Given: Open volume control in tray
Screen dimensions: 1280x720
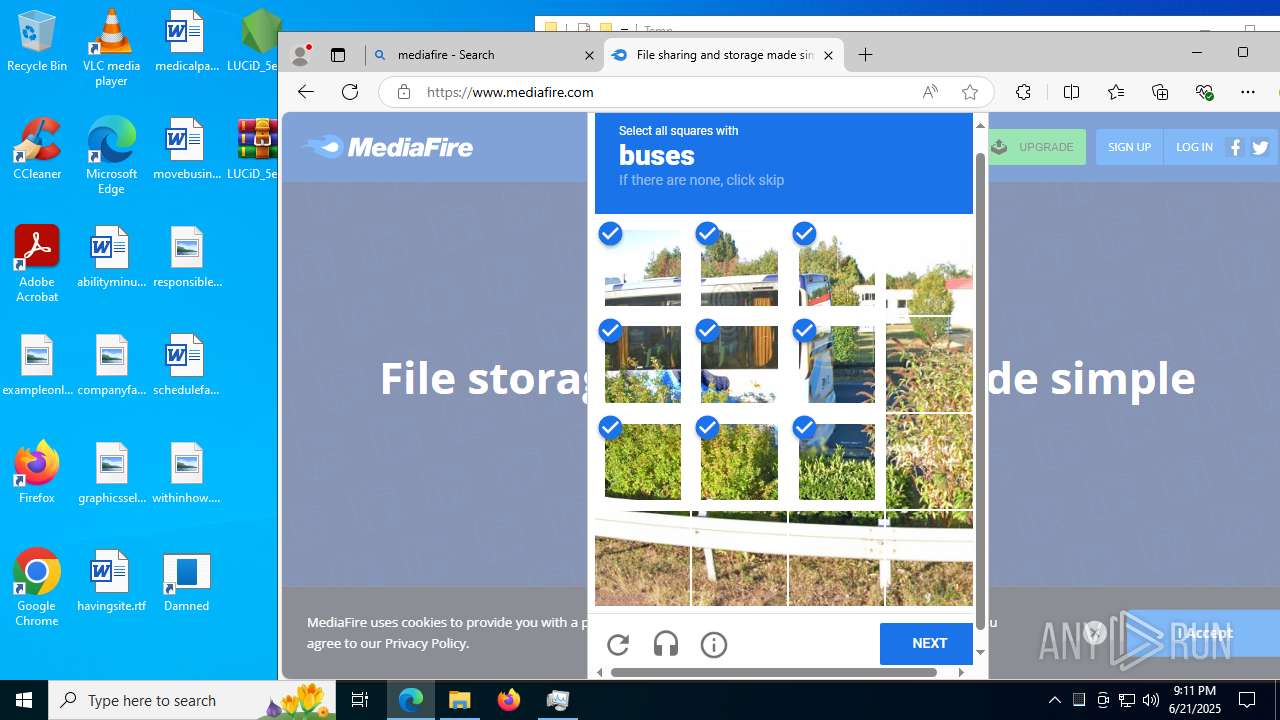Looking at the screenshot, I should (1150, 700).
